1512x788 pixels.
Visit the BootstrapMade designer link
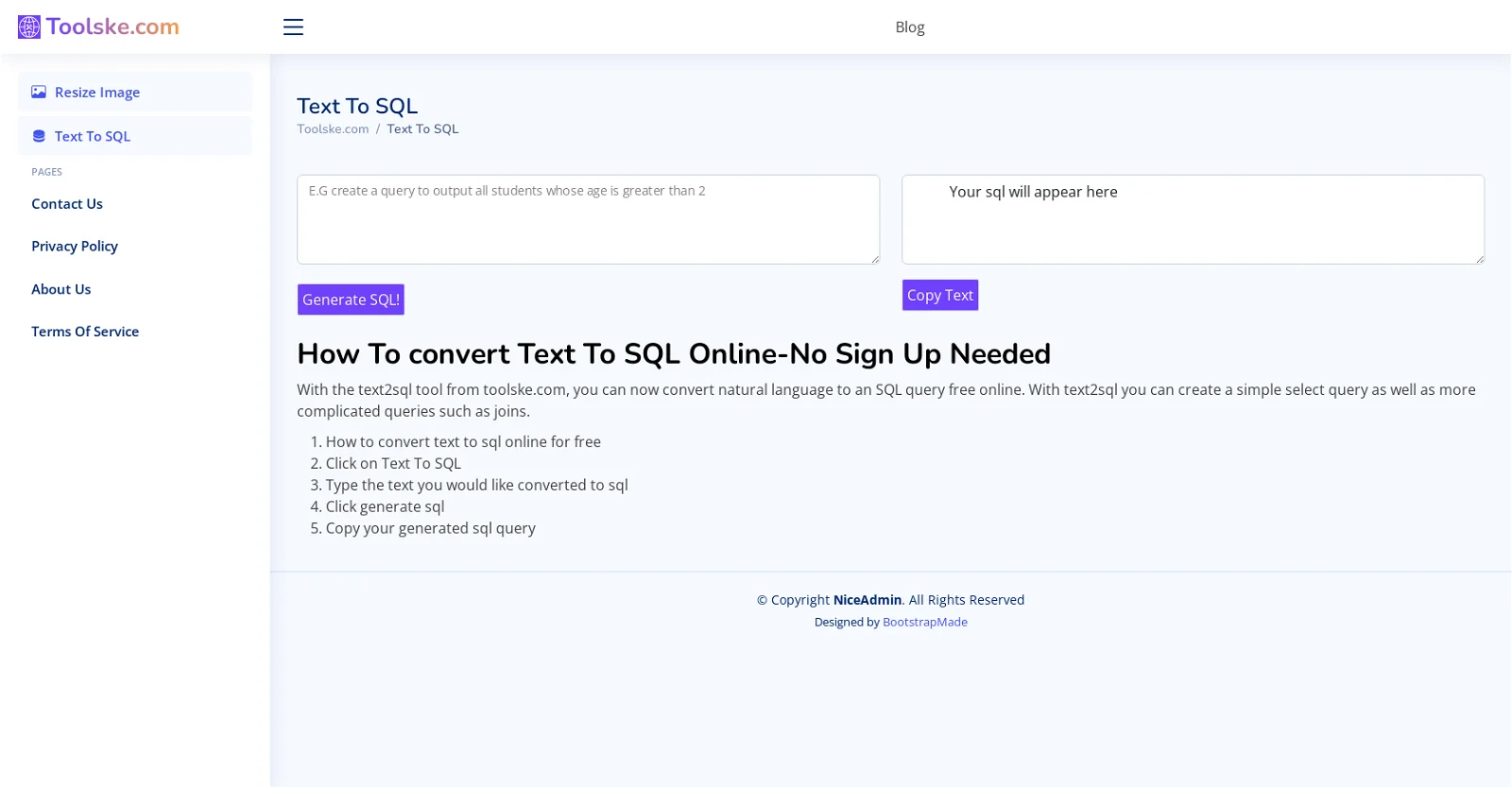coord(924,622)
